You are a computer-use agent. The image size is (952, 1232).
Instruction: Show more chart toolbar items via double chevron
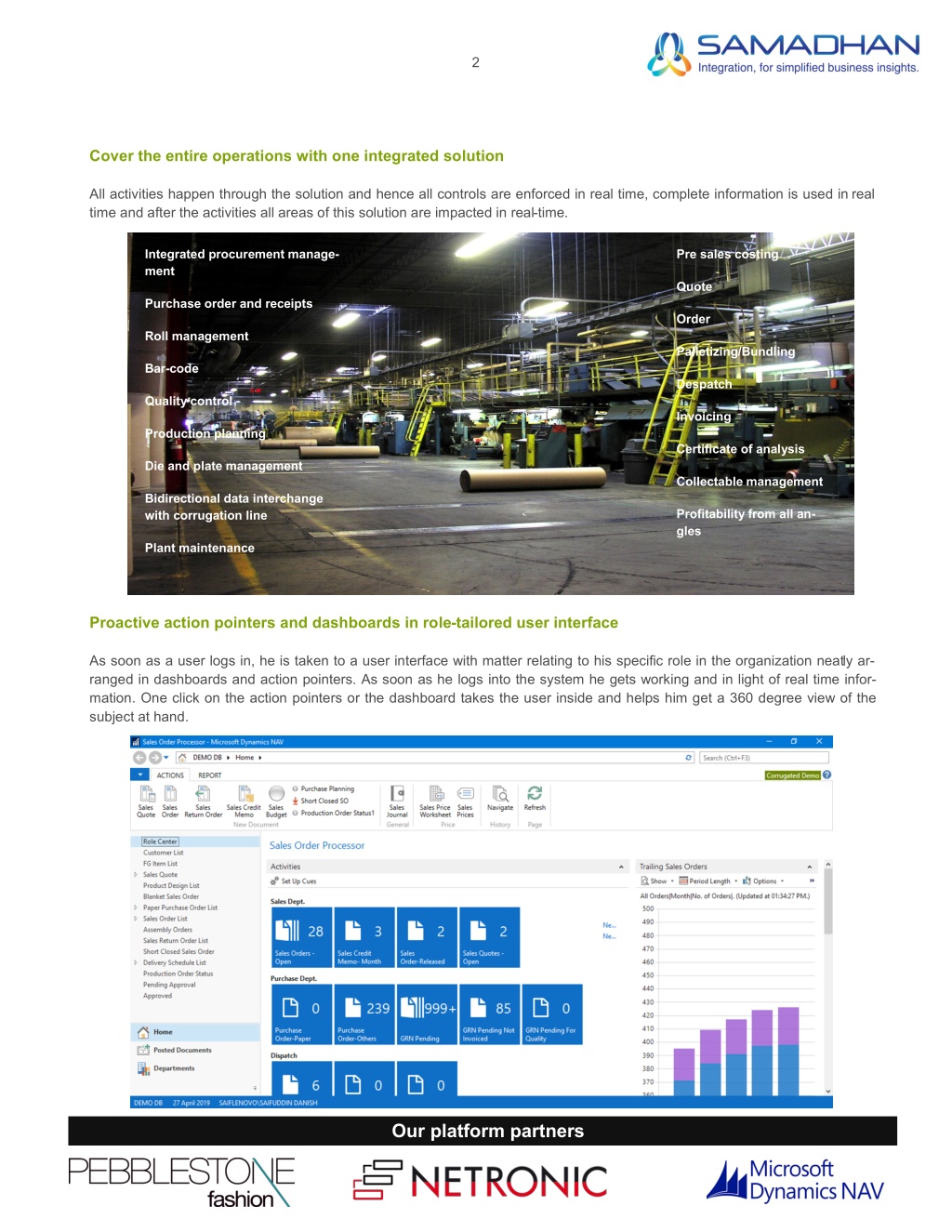[812, 881]
